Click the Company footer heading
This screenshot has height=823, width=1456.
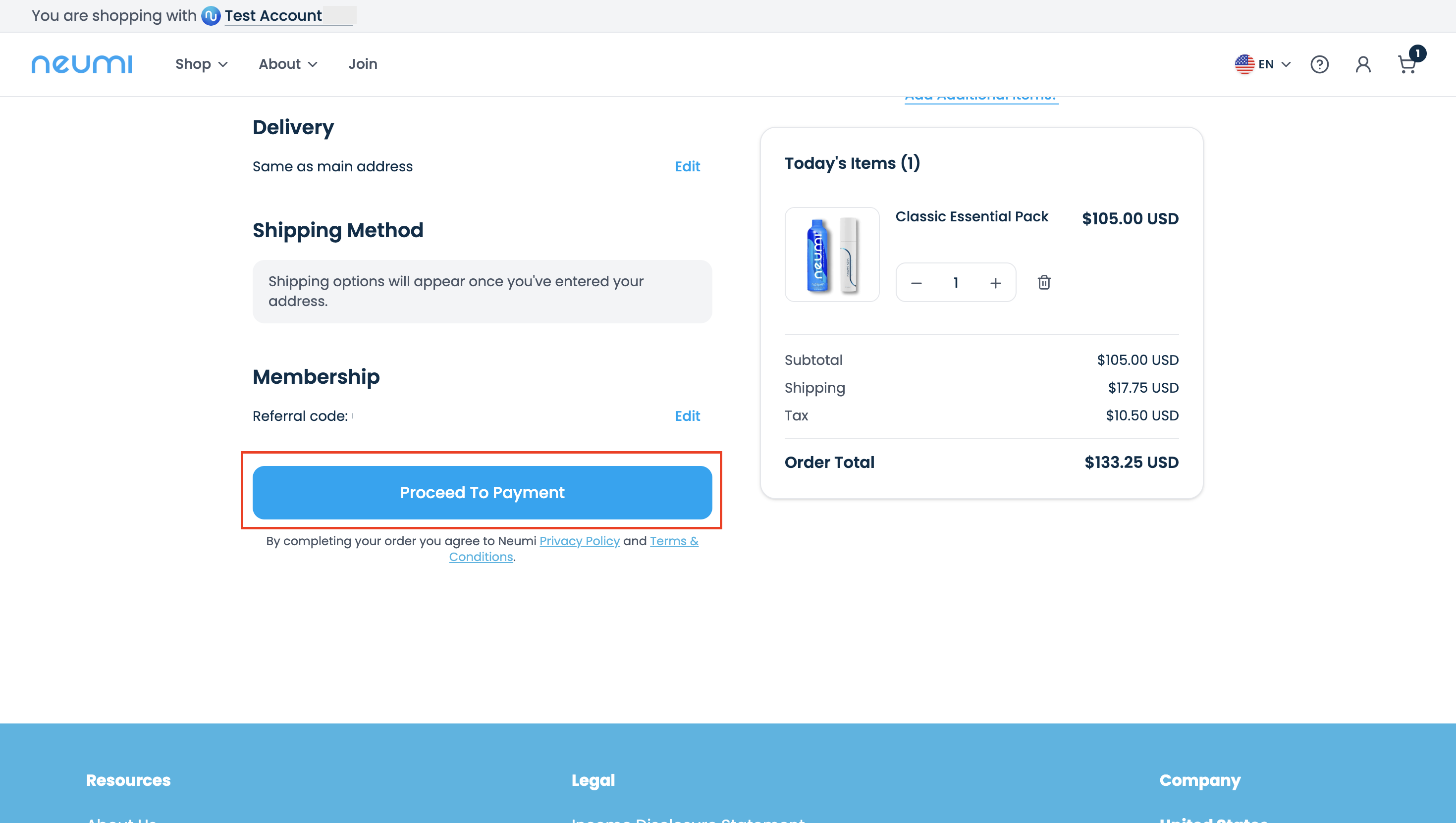(x=1199, y=780)
